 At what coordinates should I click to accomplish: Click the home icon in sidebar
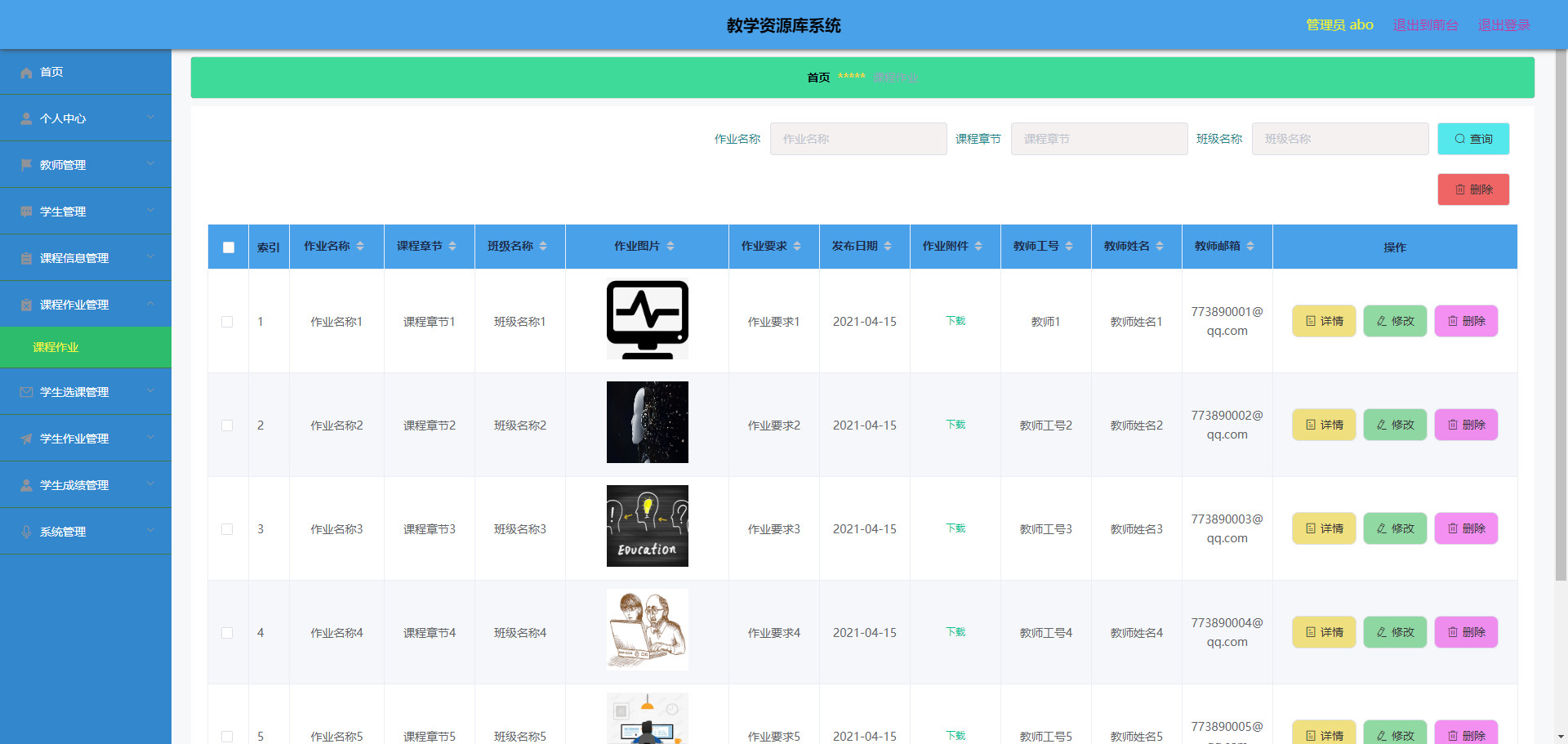point(26,73)
